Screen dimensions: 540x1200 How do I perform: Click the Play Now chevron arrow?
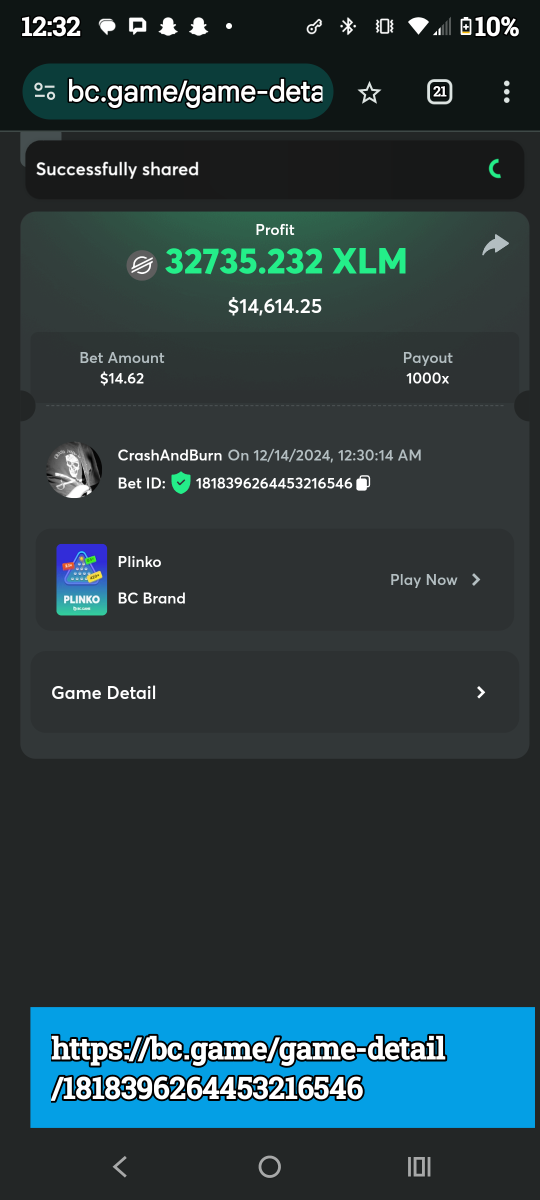476,580
